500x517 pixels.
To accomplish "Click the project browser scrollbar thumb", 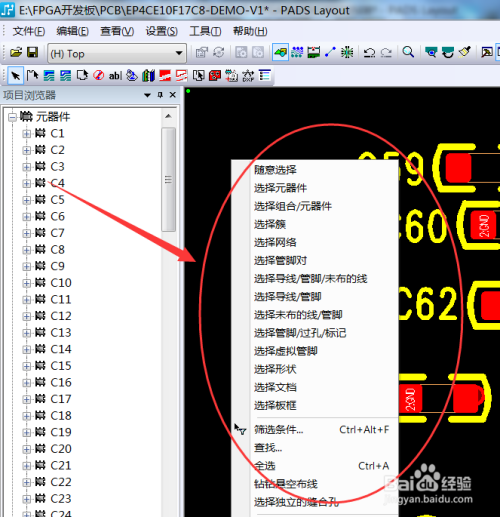I will pyautogui.click(x=168, y=179).
